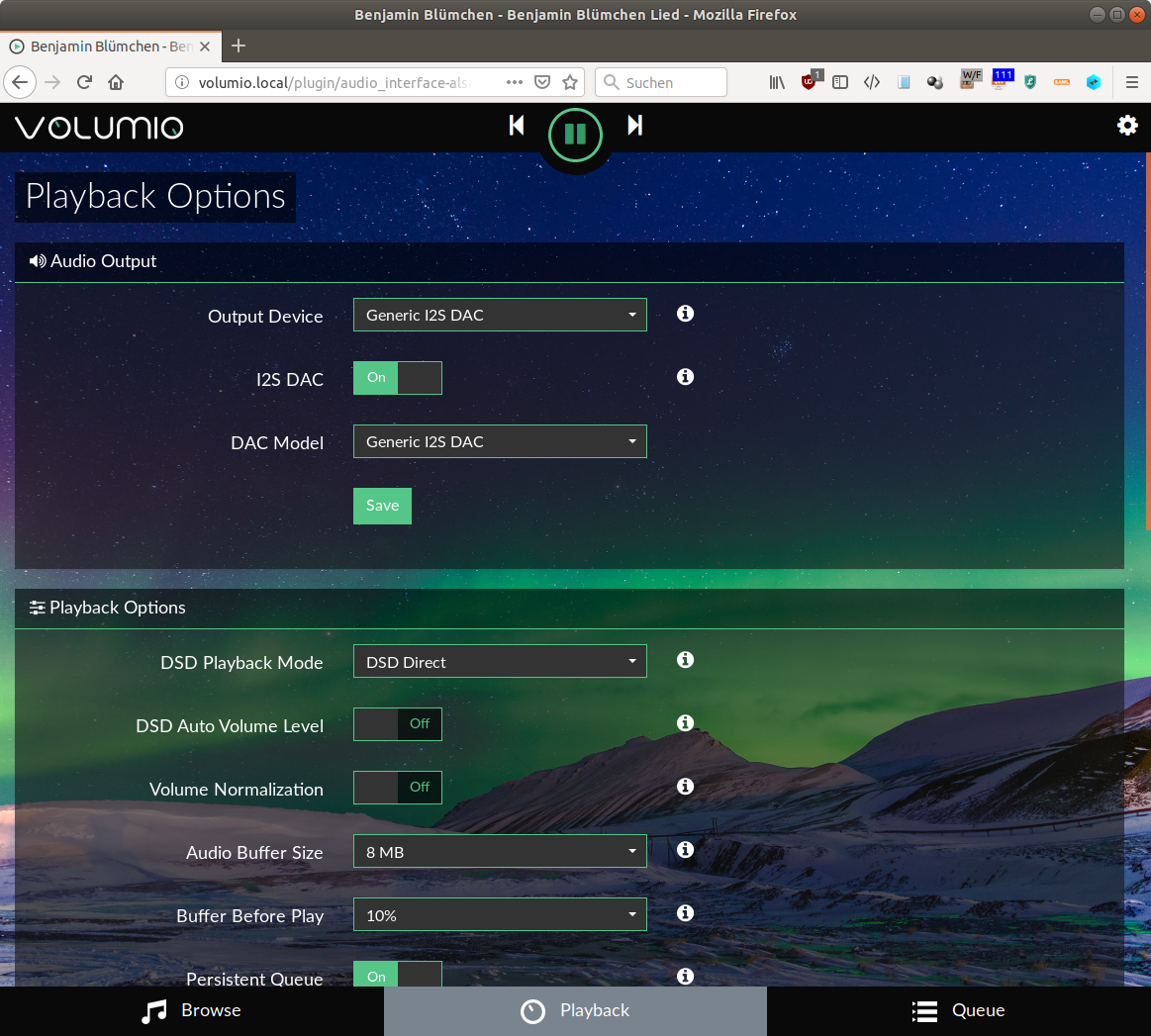Open the Firefox hamburger menu
This screenshot has width=1151, height=1036.
pos(1132,82)
